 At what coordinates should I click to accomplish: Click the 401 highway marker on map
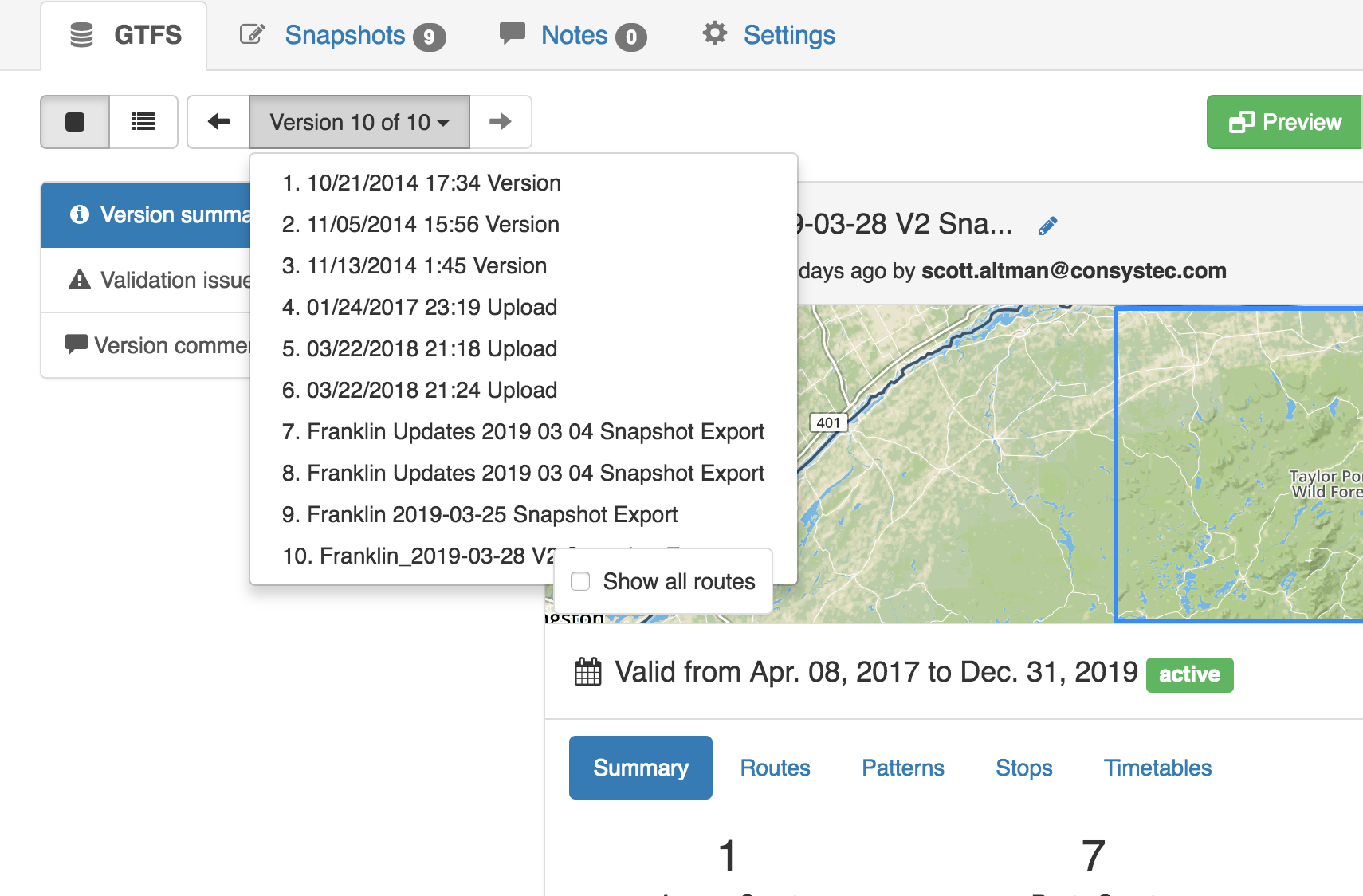pyautogui.click(x=828, y=422)
